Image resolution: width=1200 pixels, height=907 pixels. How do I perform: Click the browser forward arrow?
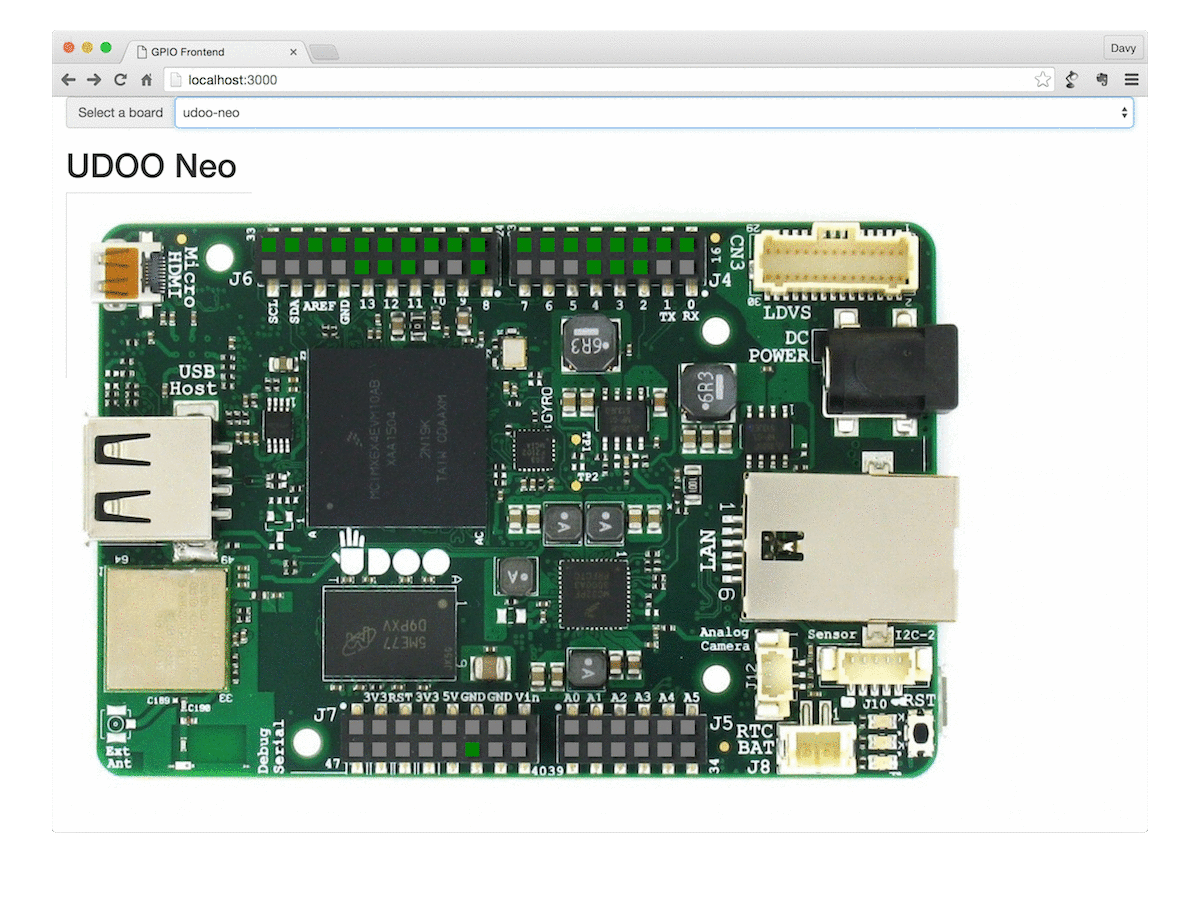[94, 80]
